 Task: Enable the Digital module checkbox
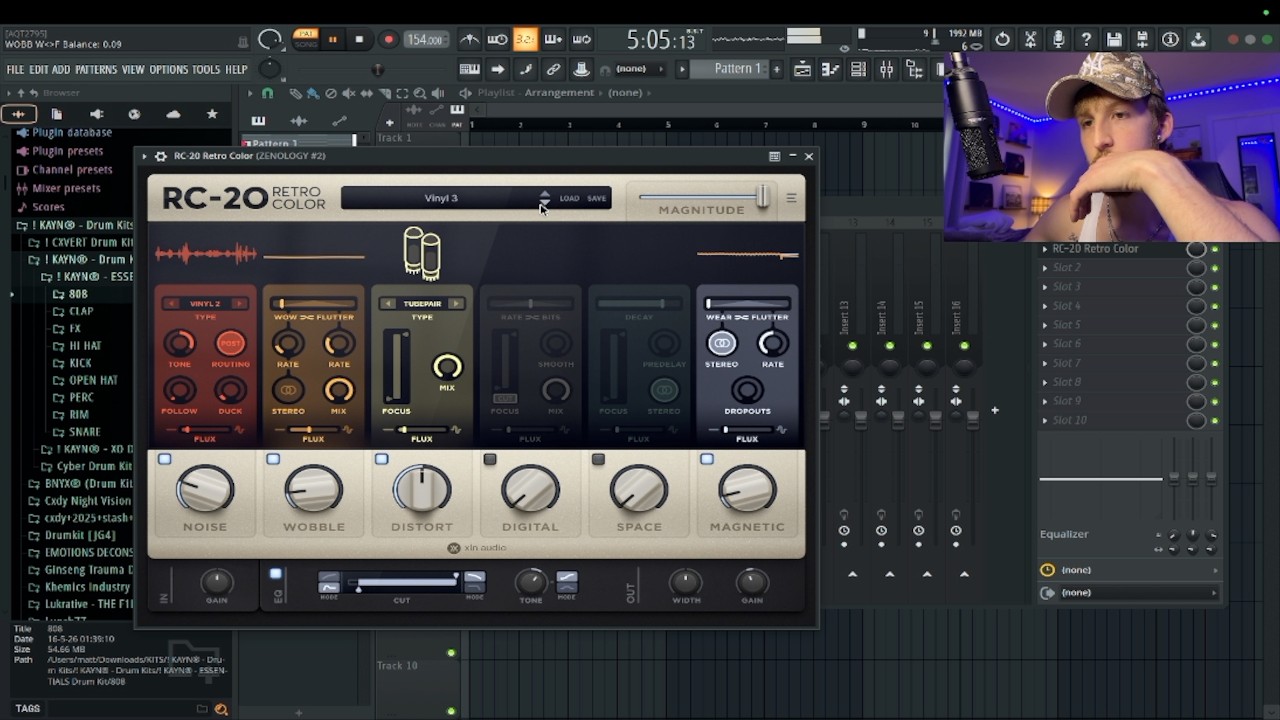[x=490, y=459]
